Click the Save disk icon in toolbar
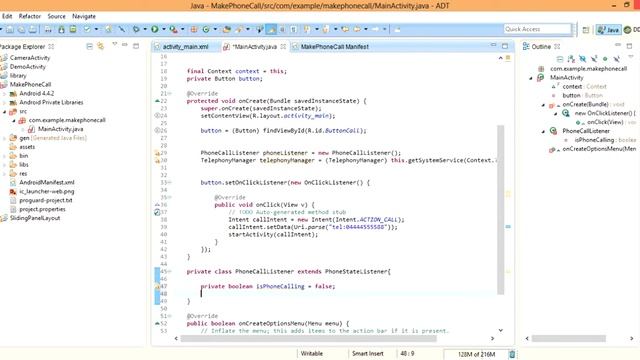The width and height of the screenshot is (640, 360). [10, 29]
